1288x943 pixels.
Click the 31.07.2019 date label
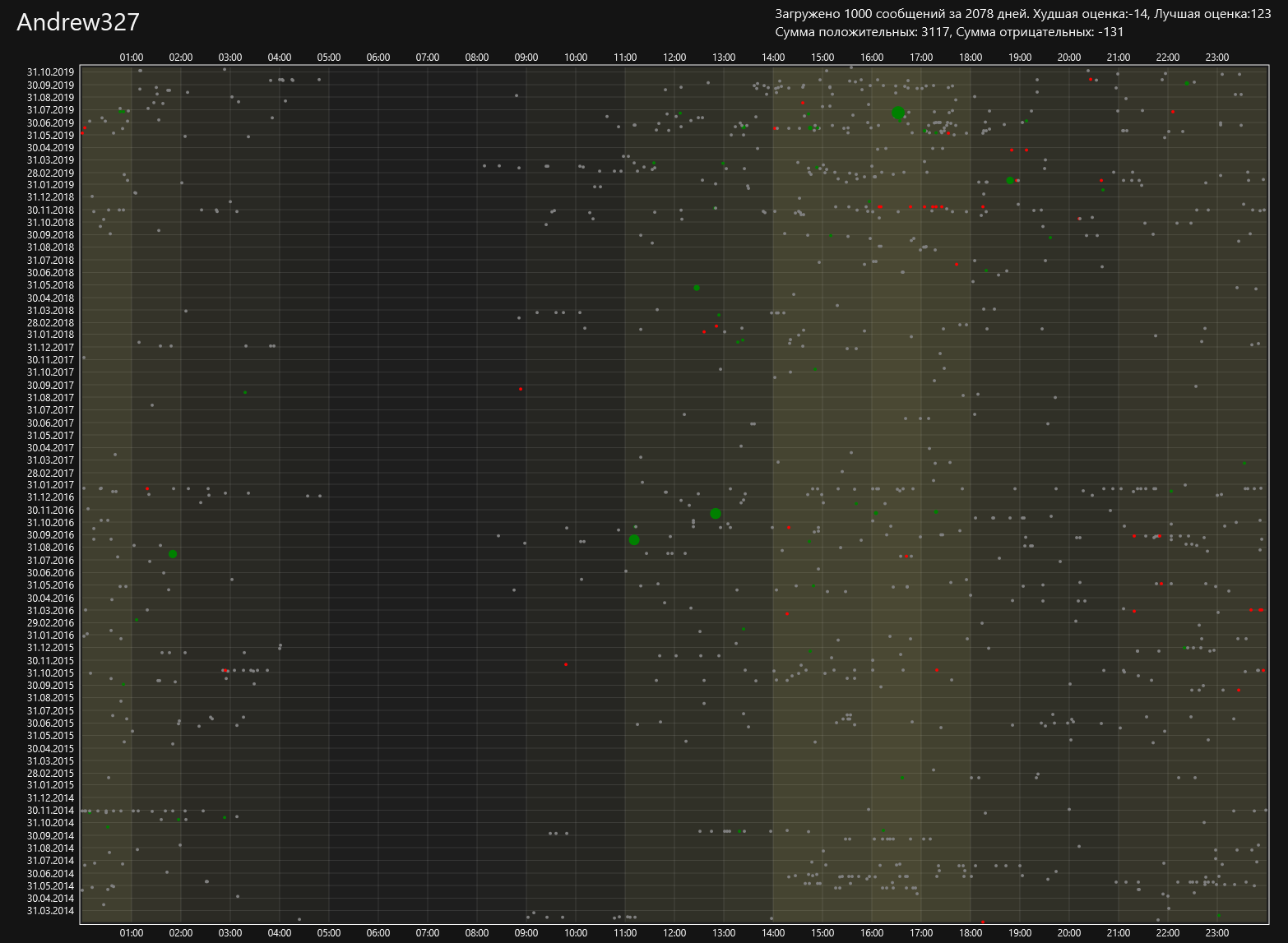(x=50, y=110)
